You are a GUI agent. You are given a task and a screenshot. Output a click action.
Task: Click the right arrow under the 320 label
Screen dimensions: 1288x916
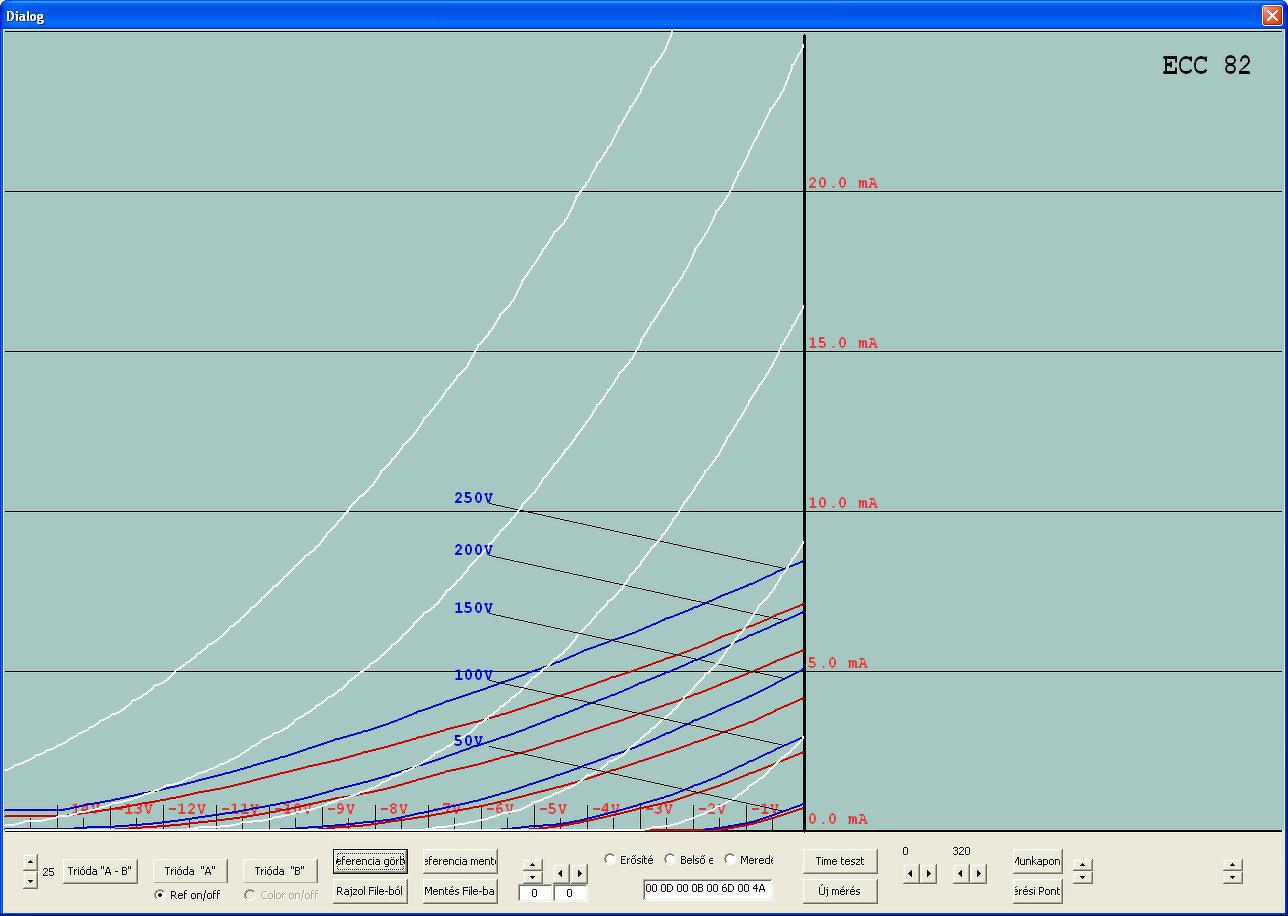click(x=979, y=874)
